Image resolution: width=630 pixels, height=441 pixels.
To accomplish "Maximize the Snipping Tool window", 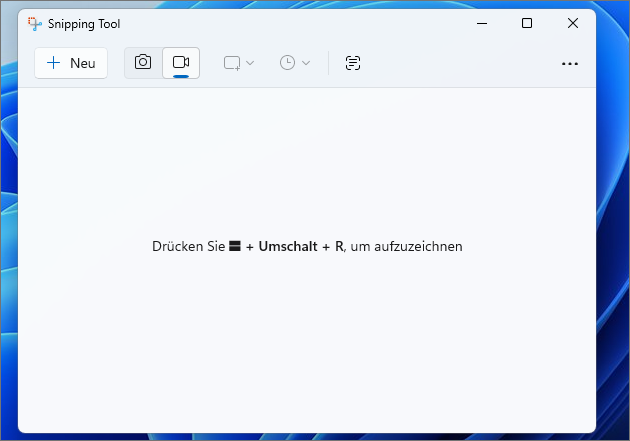I will (x=527, y=23).
